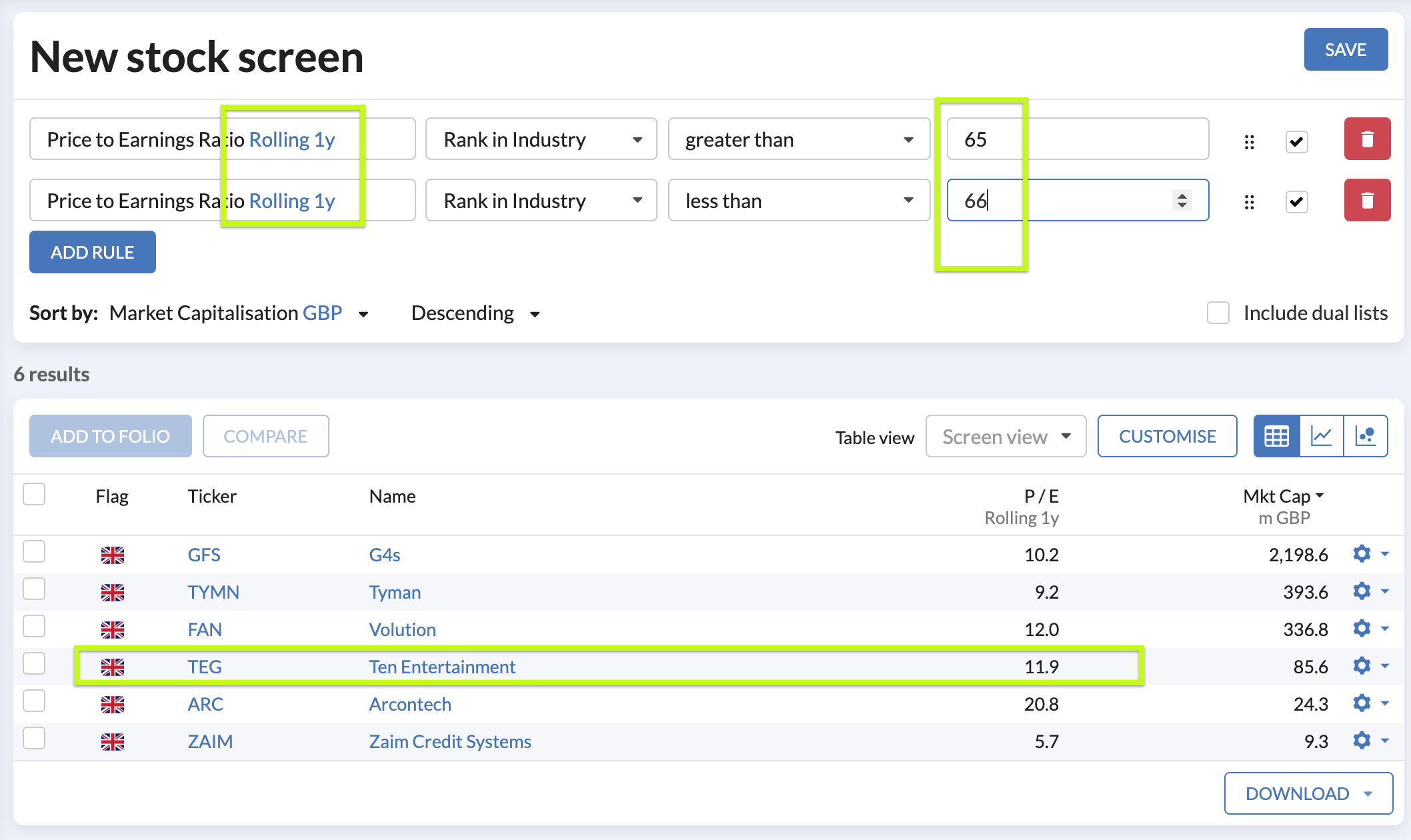Click the COMPARE button

pos(265,436)
